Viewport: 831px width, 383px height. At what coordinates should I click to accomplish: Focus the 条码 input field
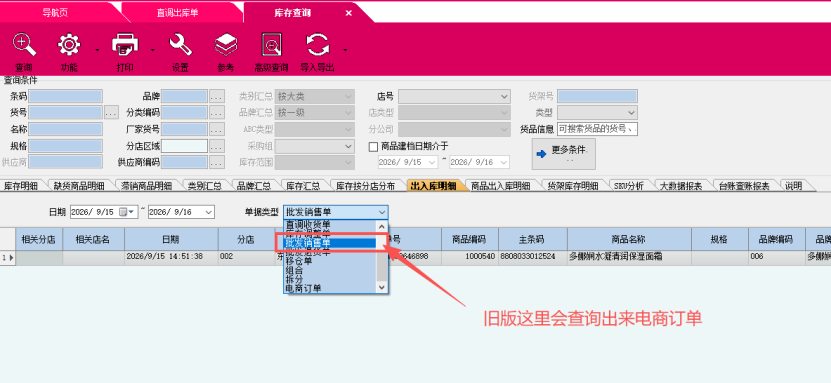(66, 96)
